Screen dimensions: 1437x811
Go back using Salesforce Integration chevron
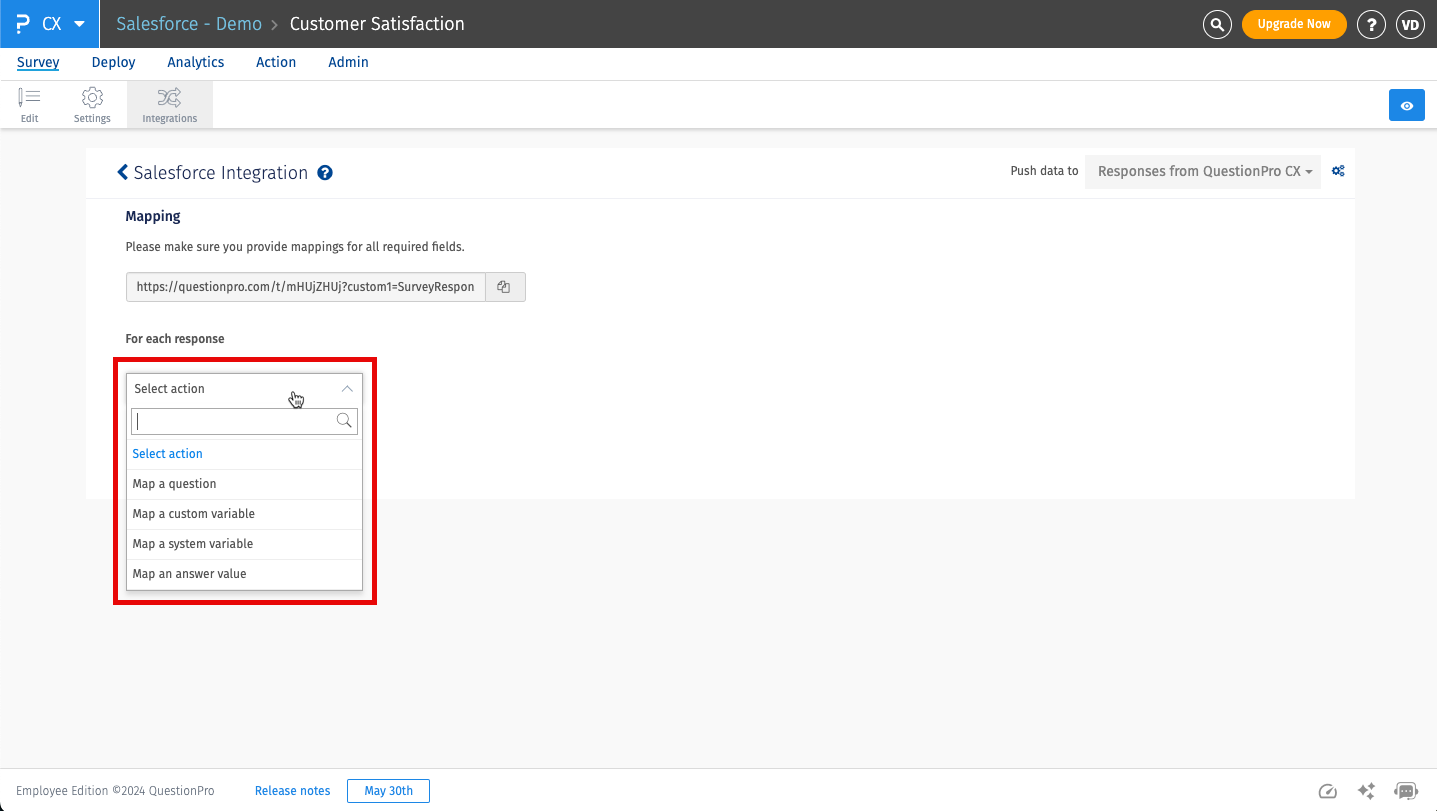(x=123, y=172)
